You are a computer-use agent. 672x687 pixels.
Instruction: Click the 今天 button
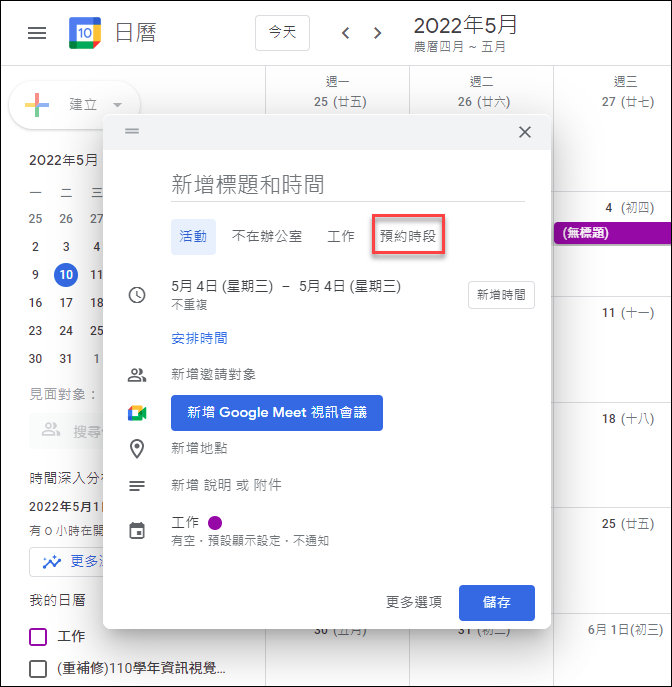tap(283, 33)
